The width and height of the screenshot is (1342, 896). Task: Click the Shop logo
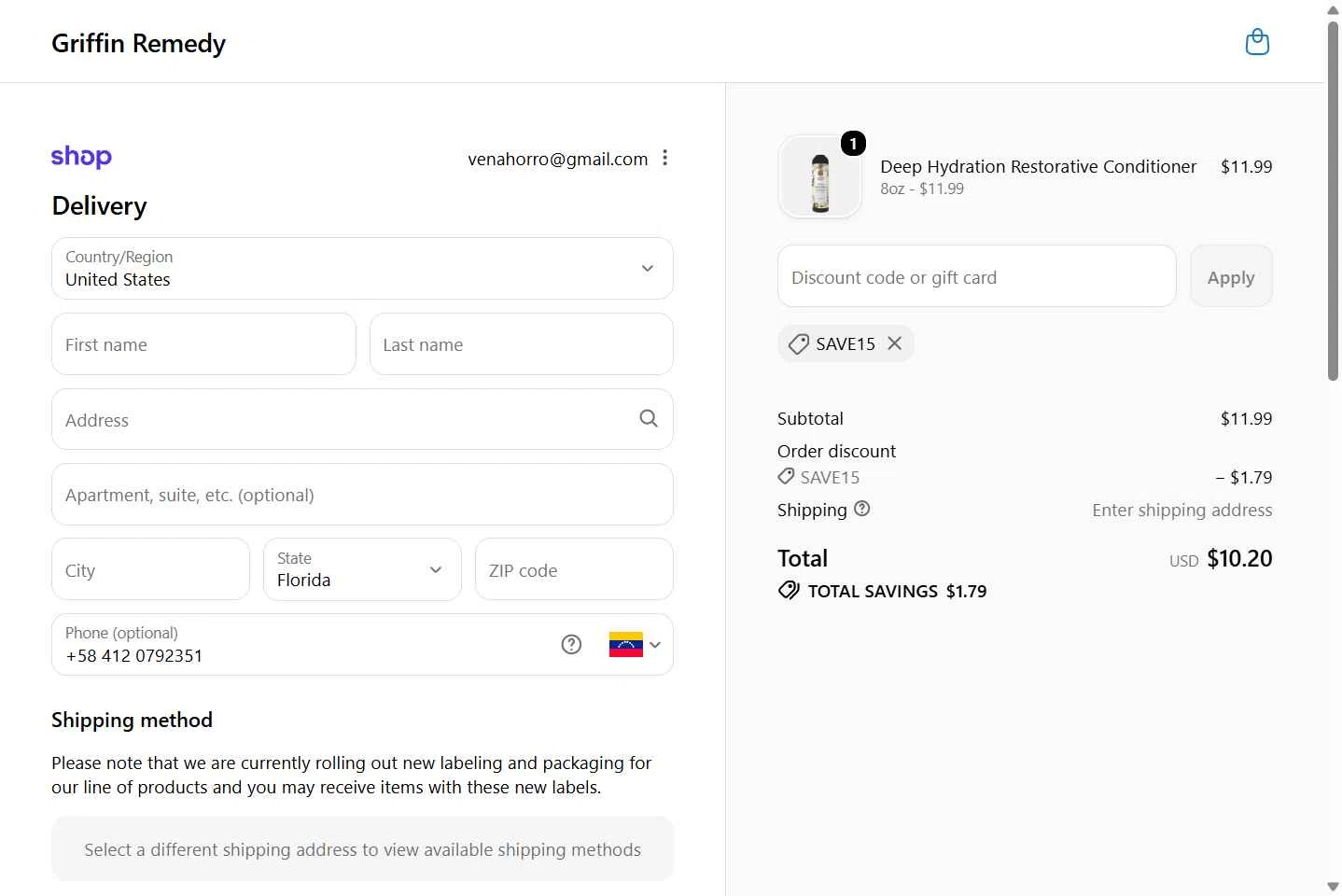(81, 157)
